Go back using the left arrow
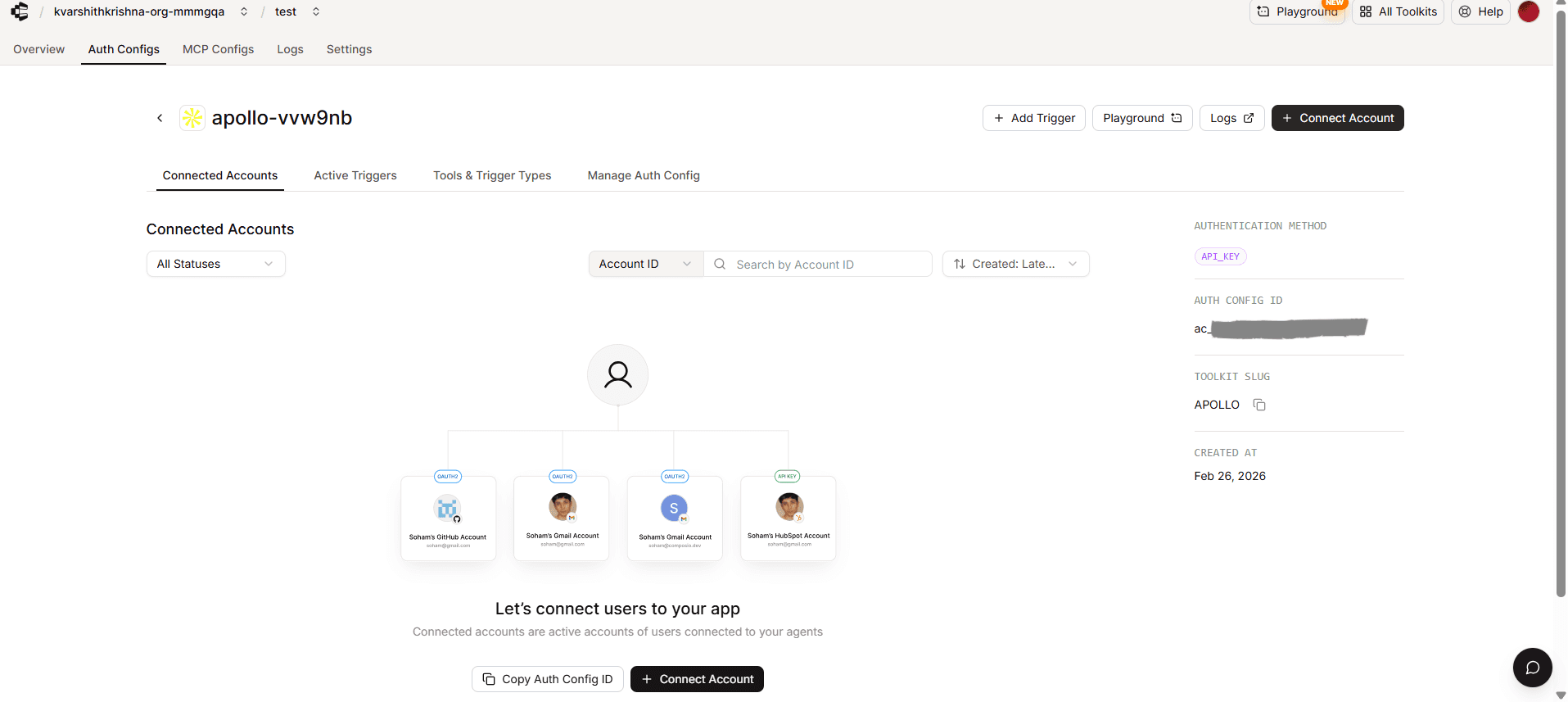This screenshot has height=702, width=1568. click(160, 118)
